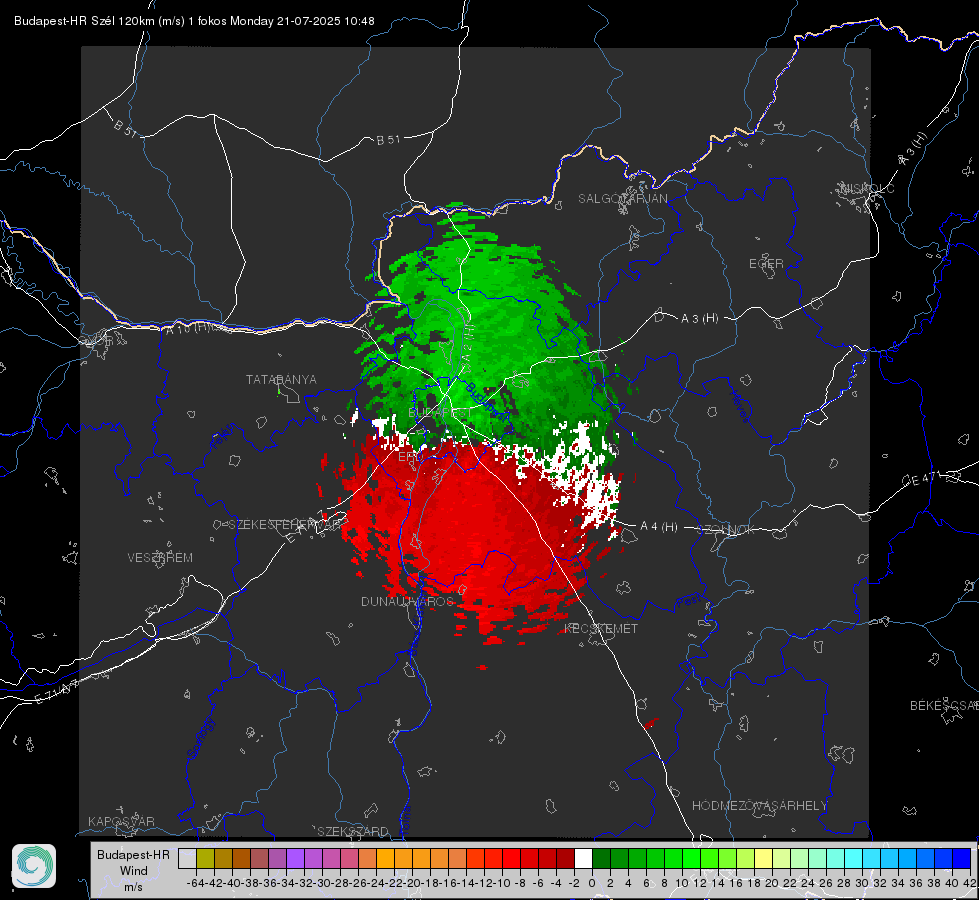Image resolution: width=979 pixels, height=900 pixels.
Task: Click the HÓDMEZŐVÁSÁRHELY city label
Action: click(759, 806)
